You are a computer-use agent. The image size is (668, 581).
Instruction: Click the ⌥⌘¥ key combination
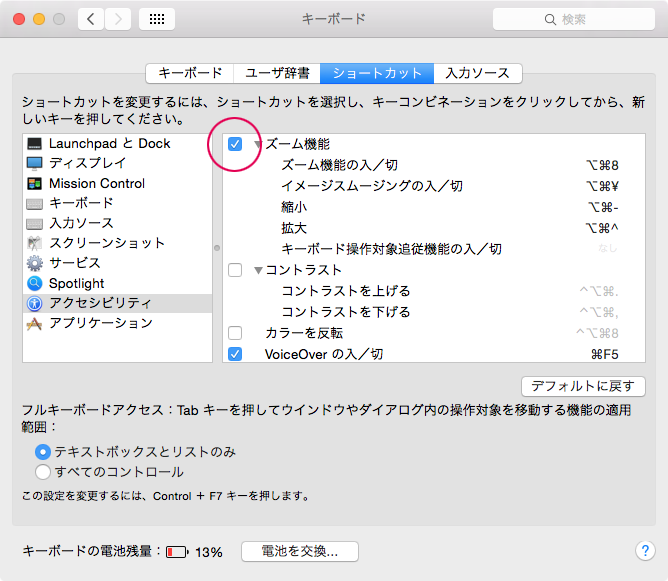602,186
